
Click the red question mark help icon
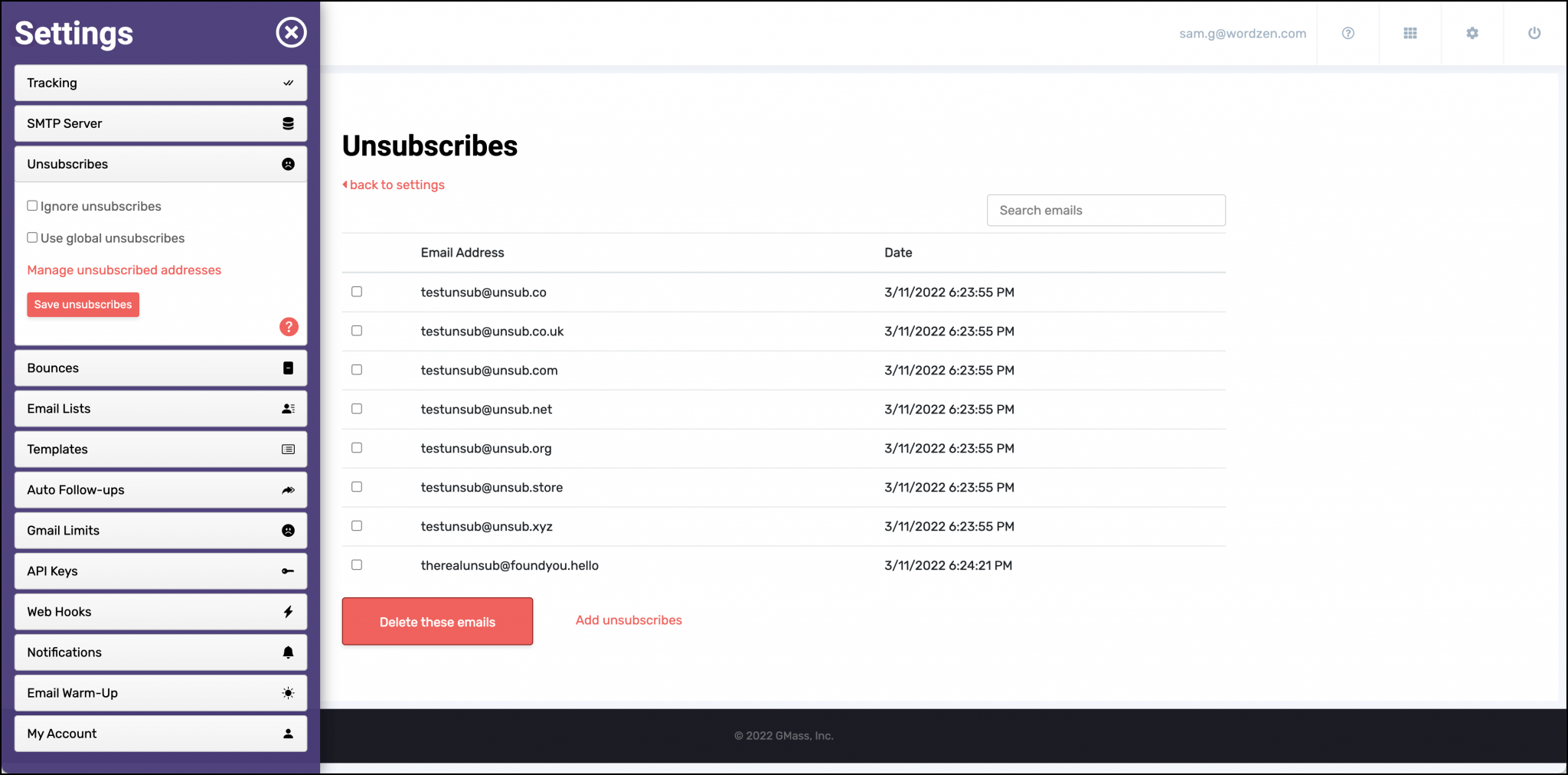(x=289, y=327)
